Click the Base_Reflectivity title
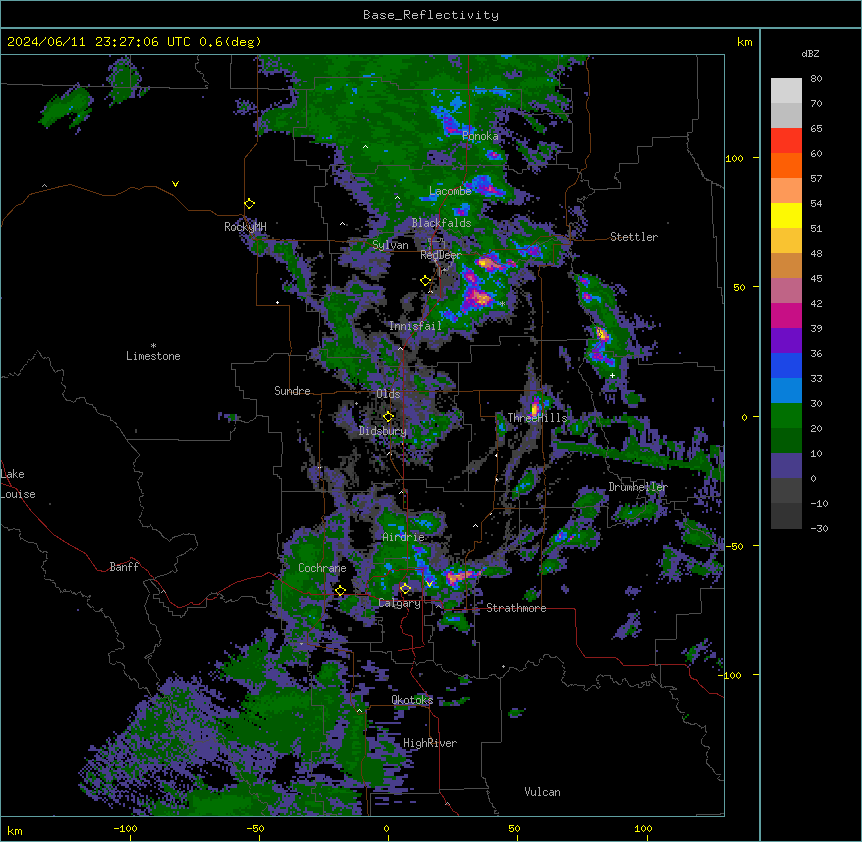 click(x=431, y=15)
